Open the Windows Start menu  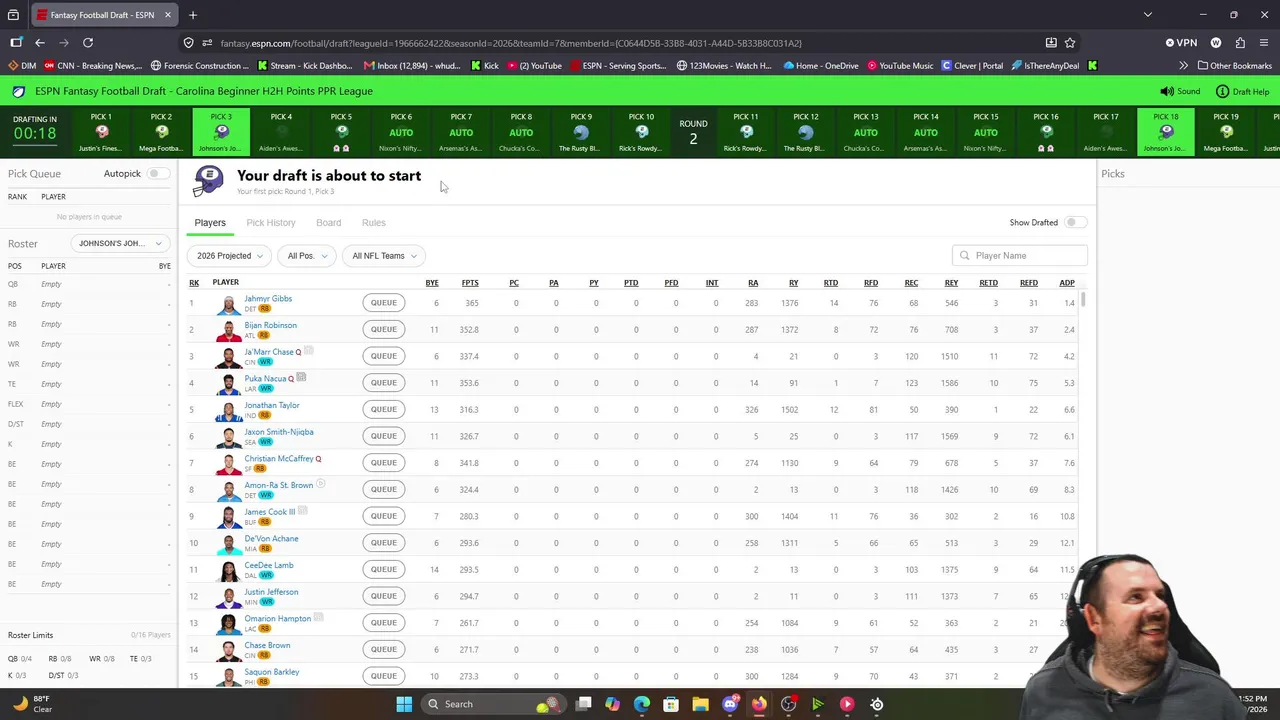click(x=404, y=704)
